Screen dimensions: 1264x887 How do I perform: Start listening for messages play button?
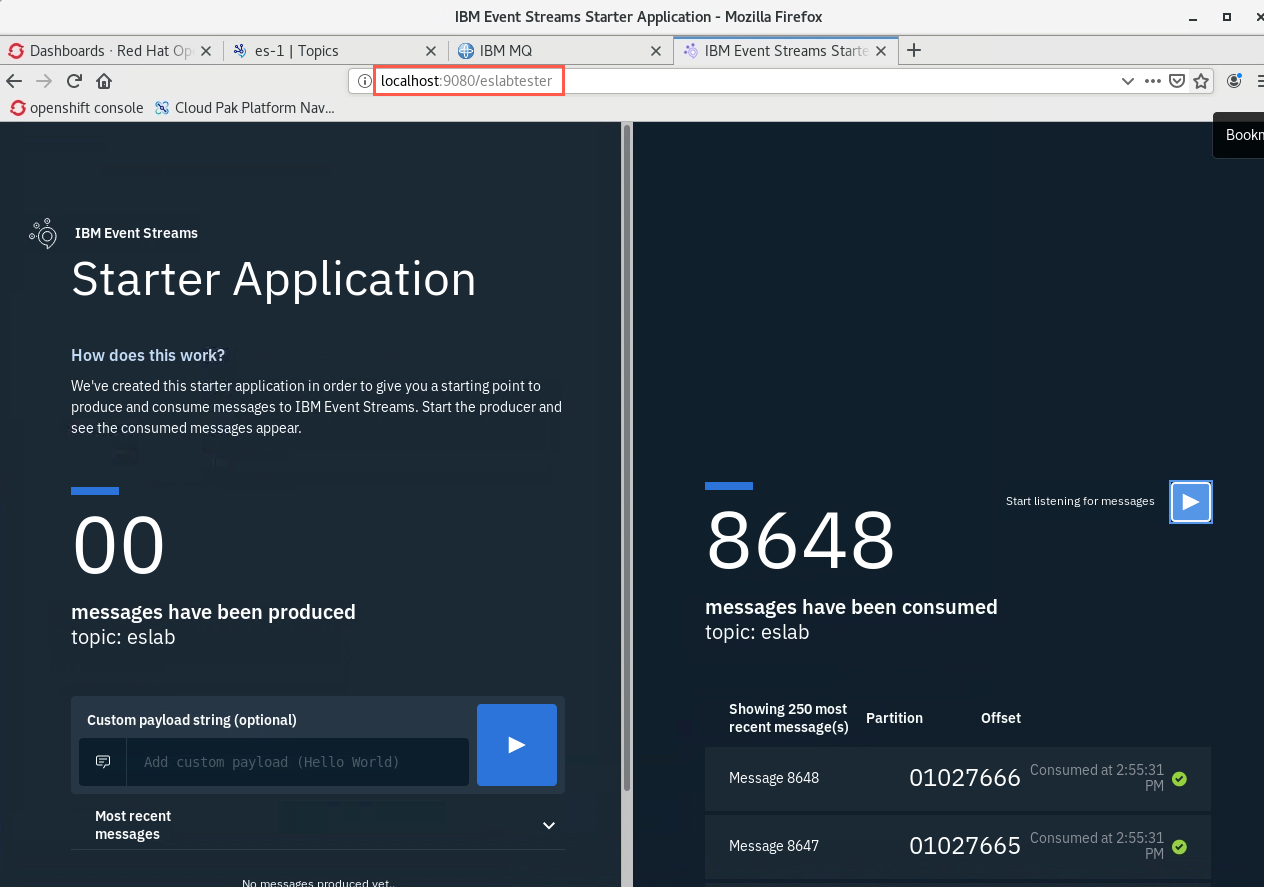pyautogui.click(x=1191, y=502)
